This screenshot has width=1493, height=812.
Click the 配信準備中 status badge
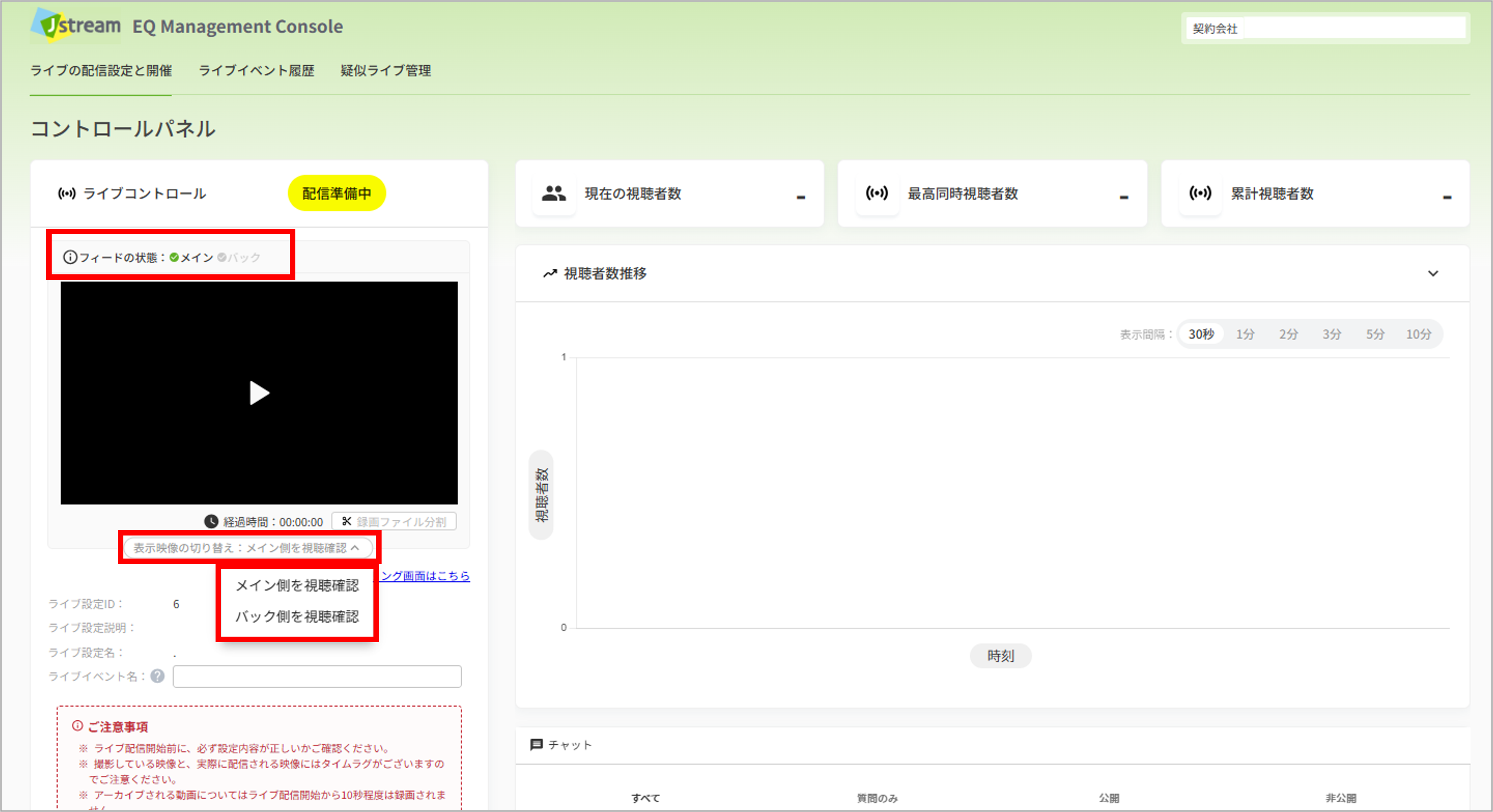(337, 193)
